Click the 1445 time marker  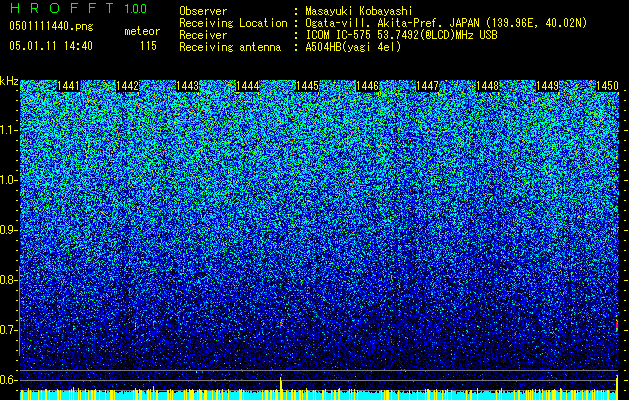pos(307,86)
